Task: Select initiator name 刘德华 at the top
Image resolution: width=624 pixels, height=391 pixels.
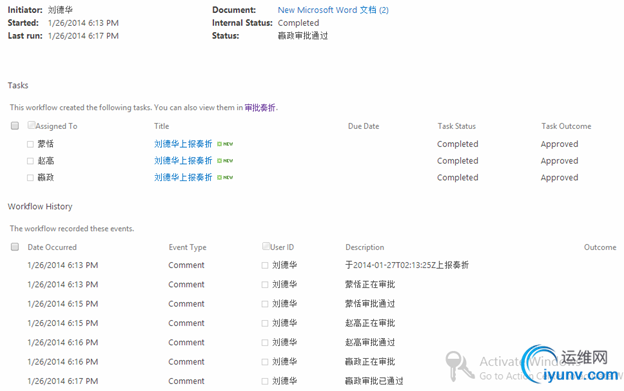Action: 60,10
